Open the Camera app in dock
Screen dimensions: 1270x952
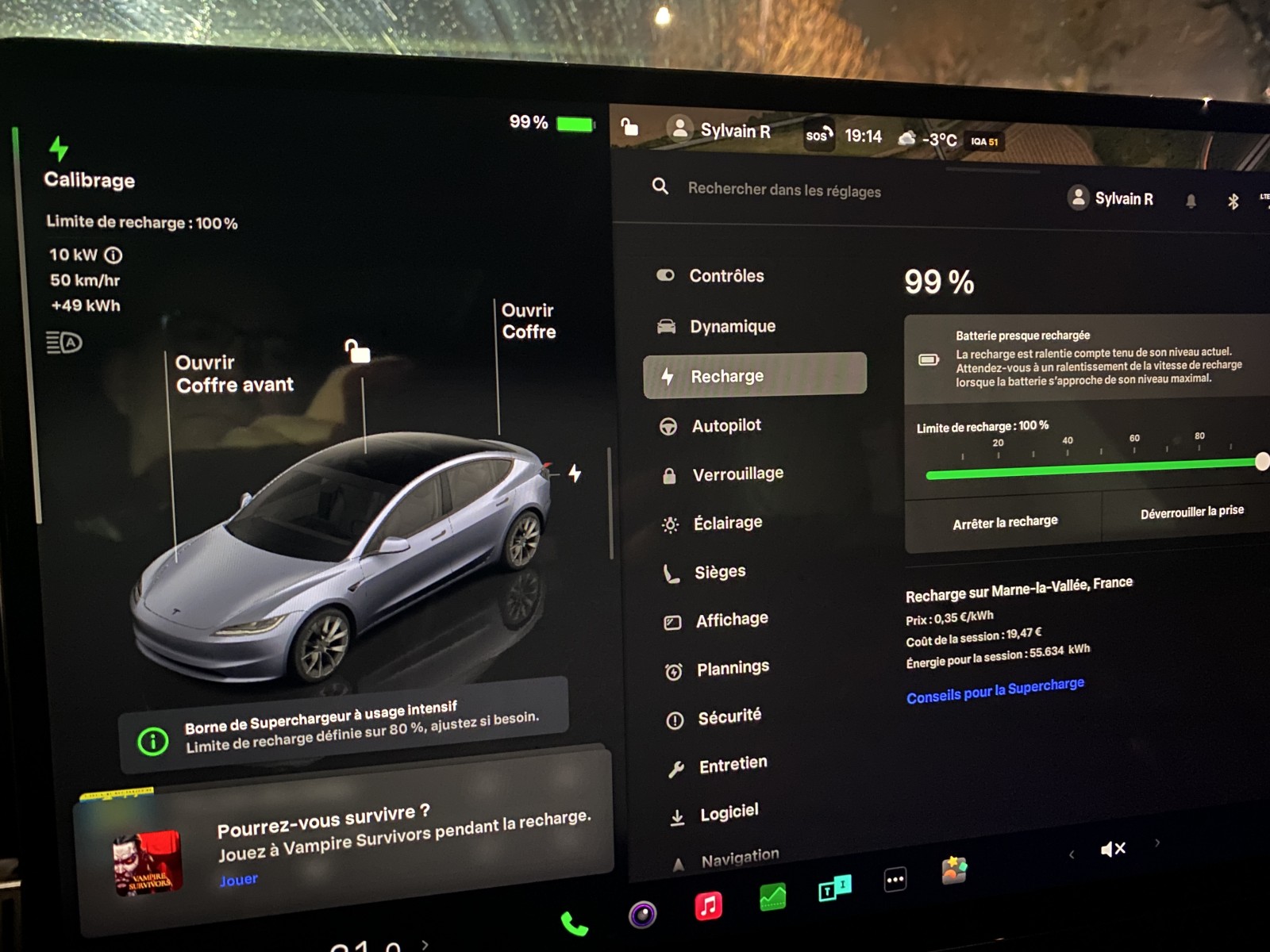(x=643, y=915)
